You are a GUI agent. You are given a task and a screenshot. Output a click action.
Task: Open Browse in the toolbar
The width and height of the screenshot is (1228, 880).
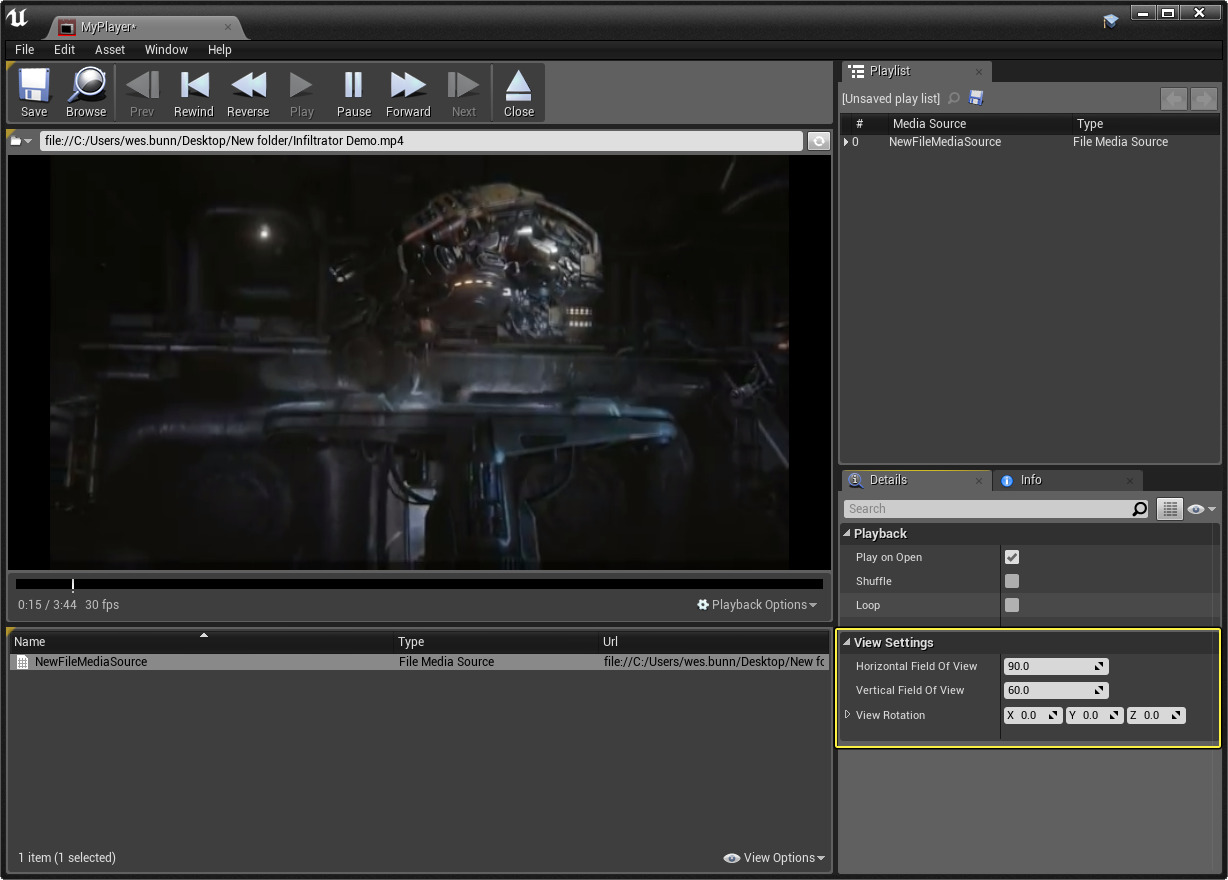point(86,92)
